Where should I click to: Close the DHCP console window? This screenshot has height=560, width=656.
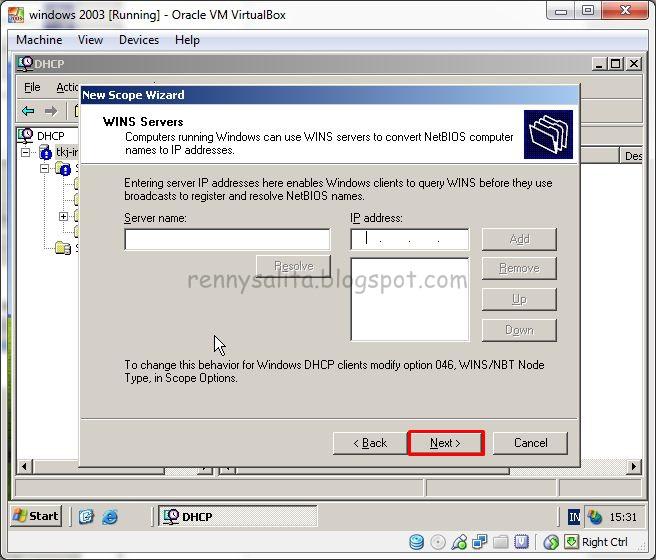click(633, 64)
